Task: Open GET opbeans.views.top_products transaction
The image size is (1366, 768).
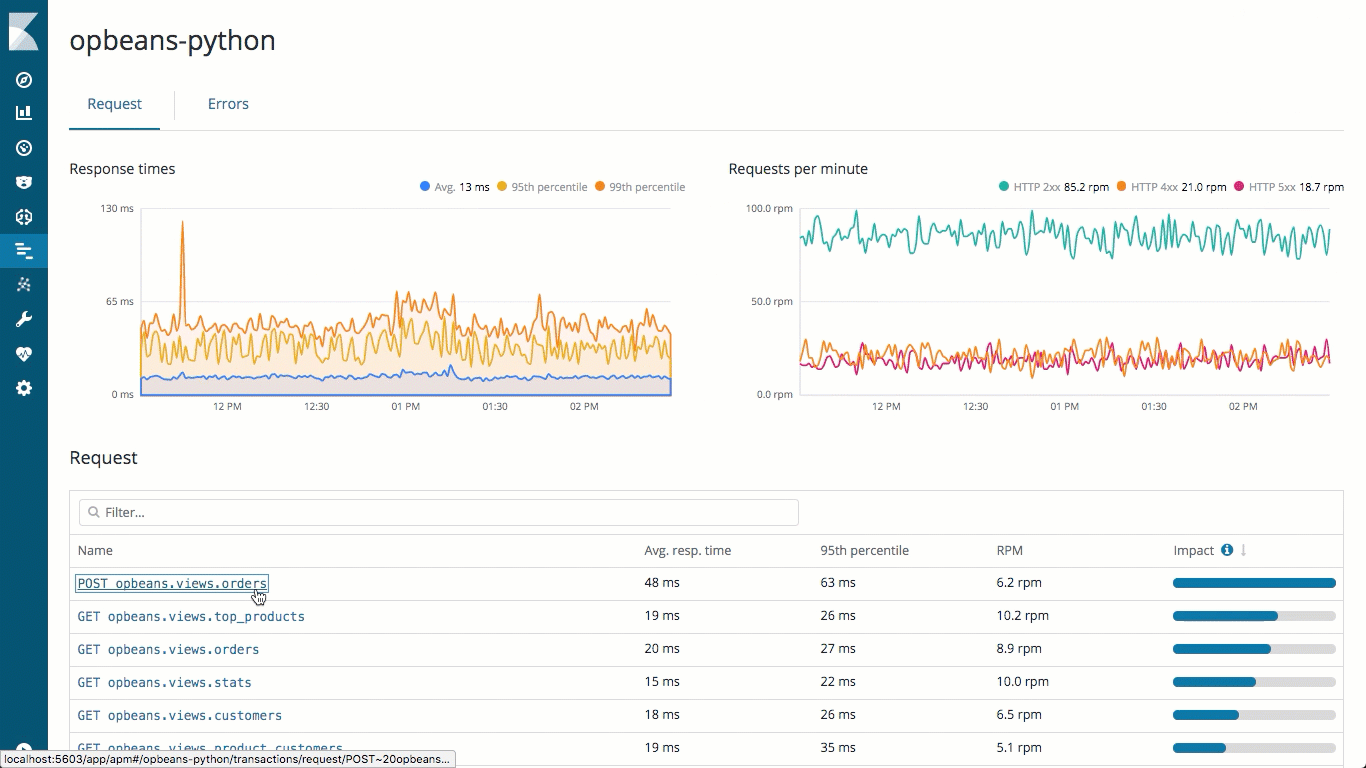Action: click(190, 616)
